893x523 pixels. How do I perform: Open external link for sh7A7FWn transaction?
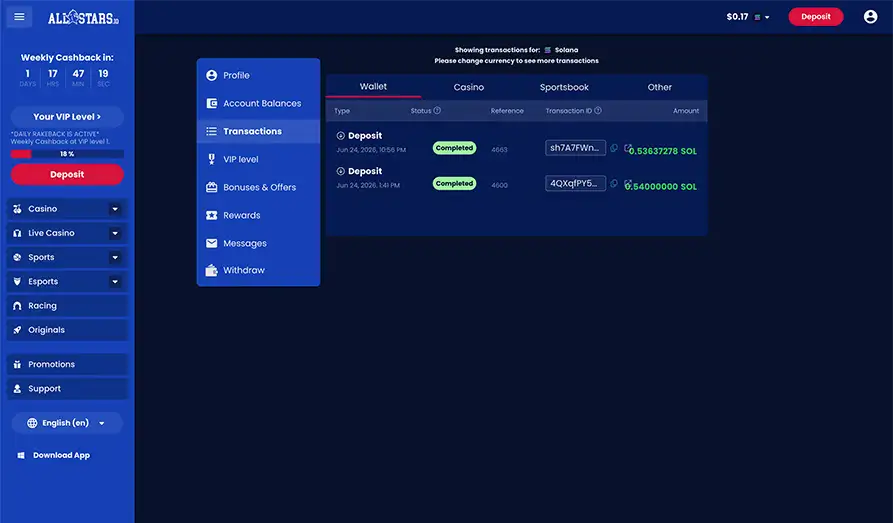point(627,148)
